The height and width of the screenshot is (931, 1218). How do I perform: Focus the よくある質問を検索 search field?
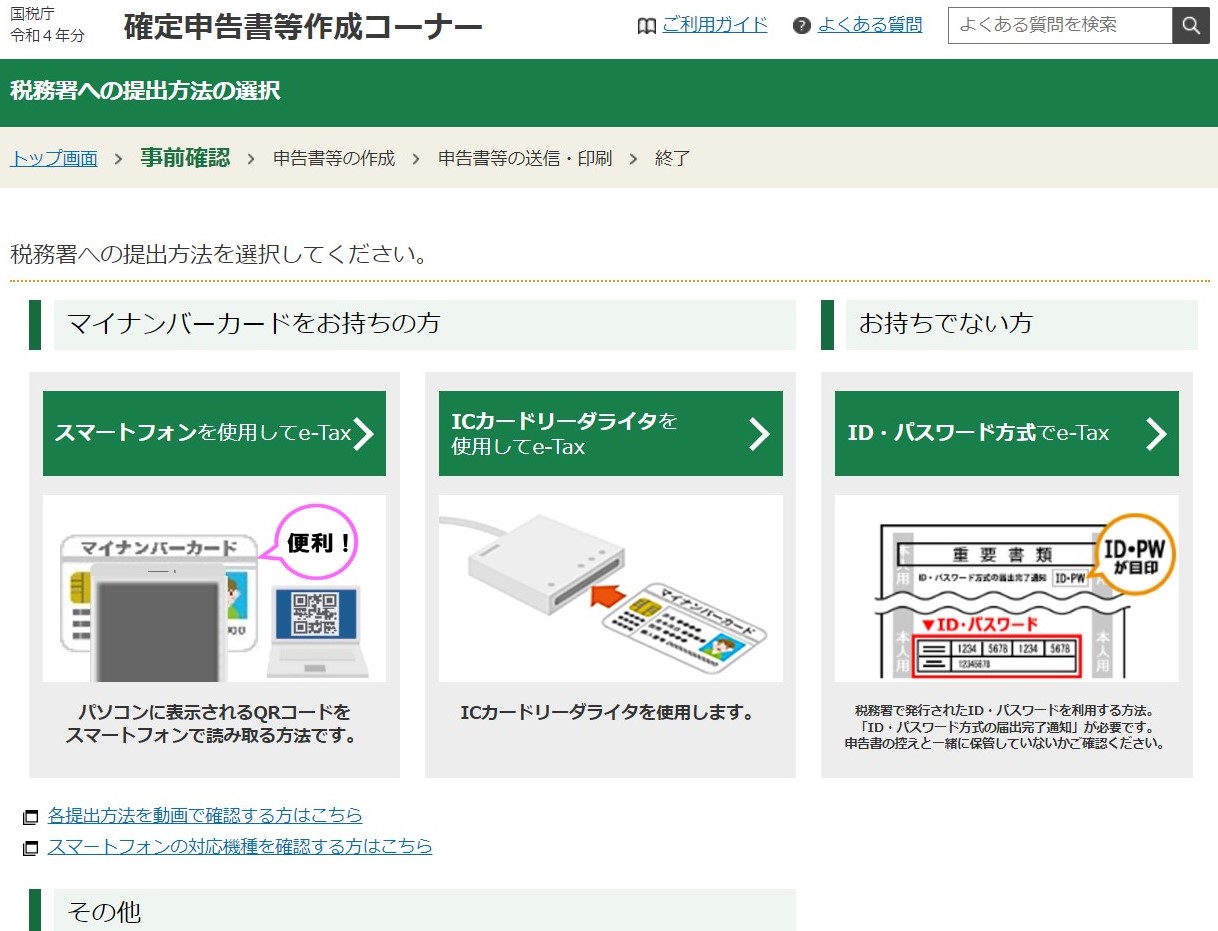click(x=1059, y=26)
